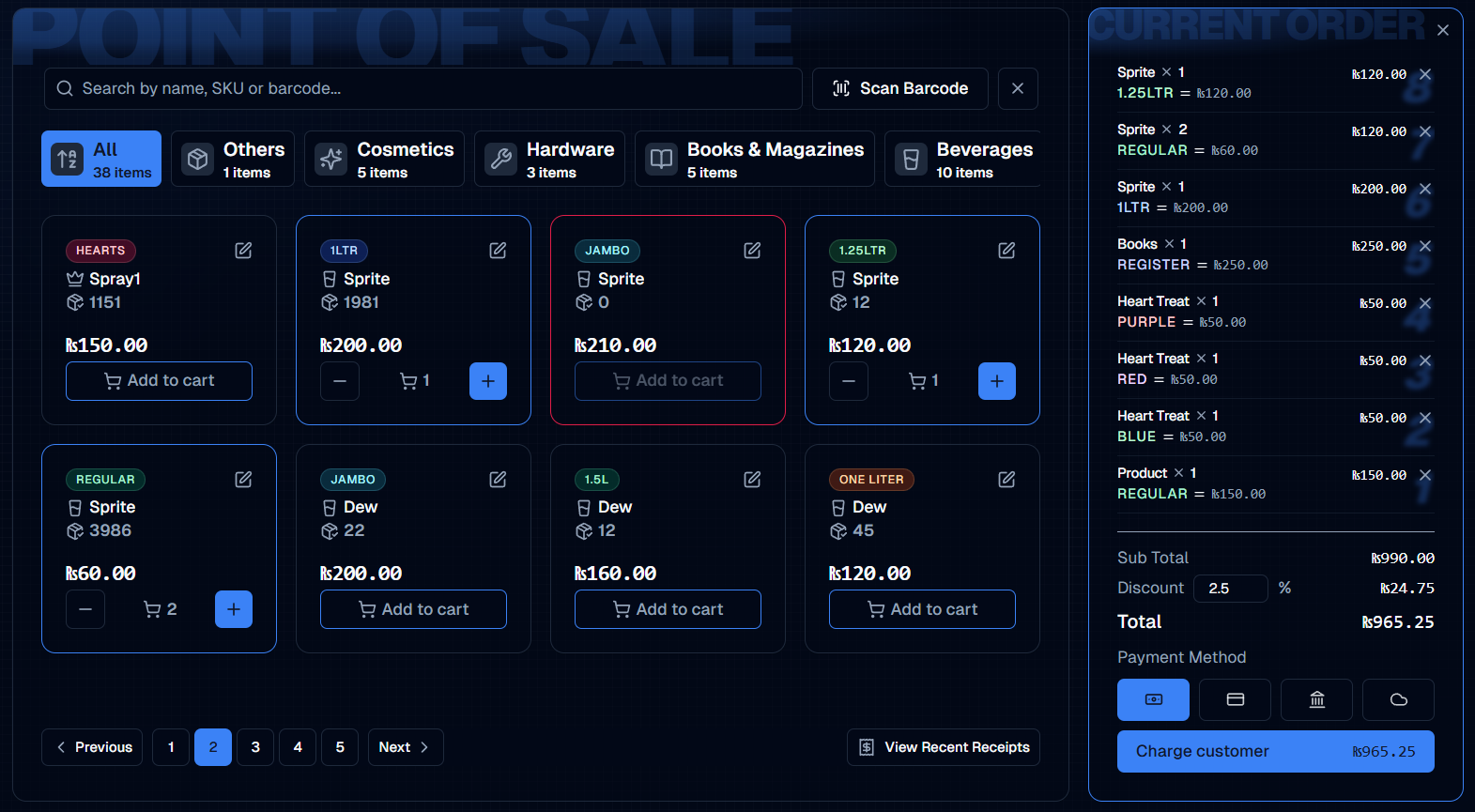Image resolution: width=1475 pixels, height=812 pixels.
Task: Select bank transfer payment method
Action: (x=1316, y=699)
